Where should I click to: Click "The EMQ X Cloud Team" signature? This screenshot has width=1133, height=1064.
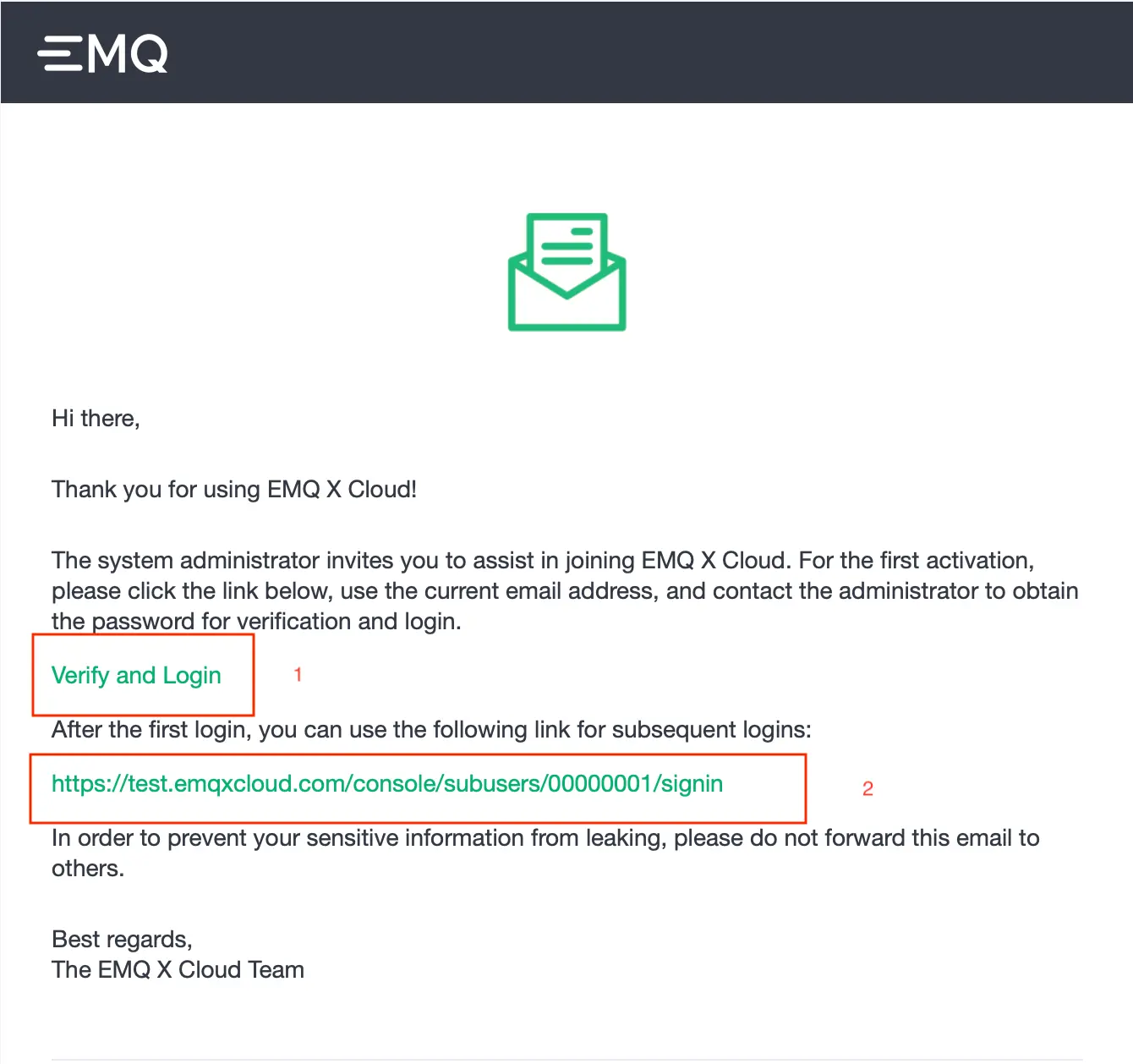pos(178,970)
